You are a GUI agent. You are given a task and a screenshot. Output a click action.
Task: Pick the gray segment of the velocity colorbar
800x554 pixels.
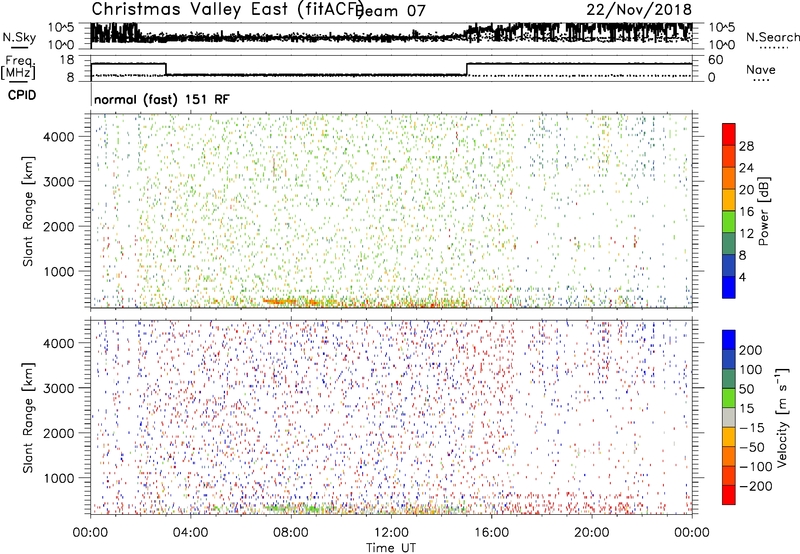point(729,418)
